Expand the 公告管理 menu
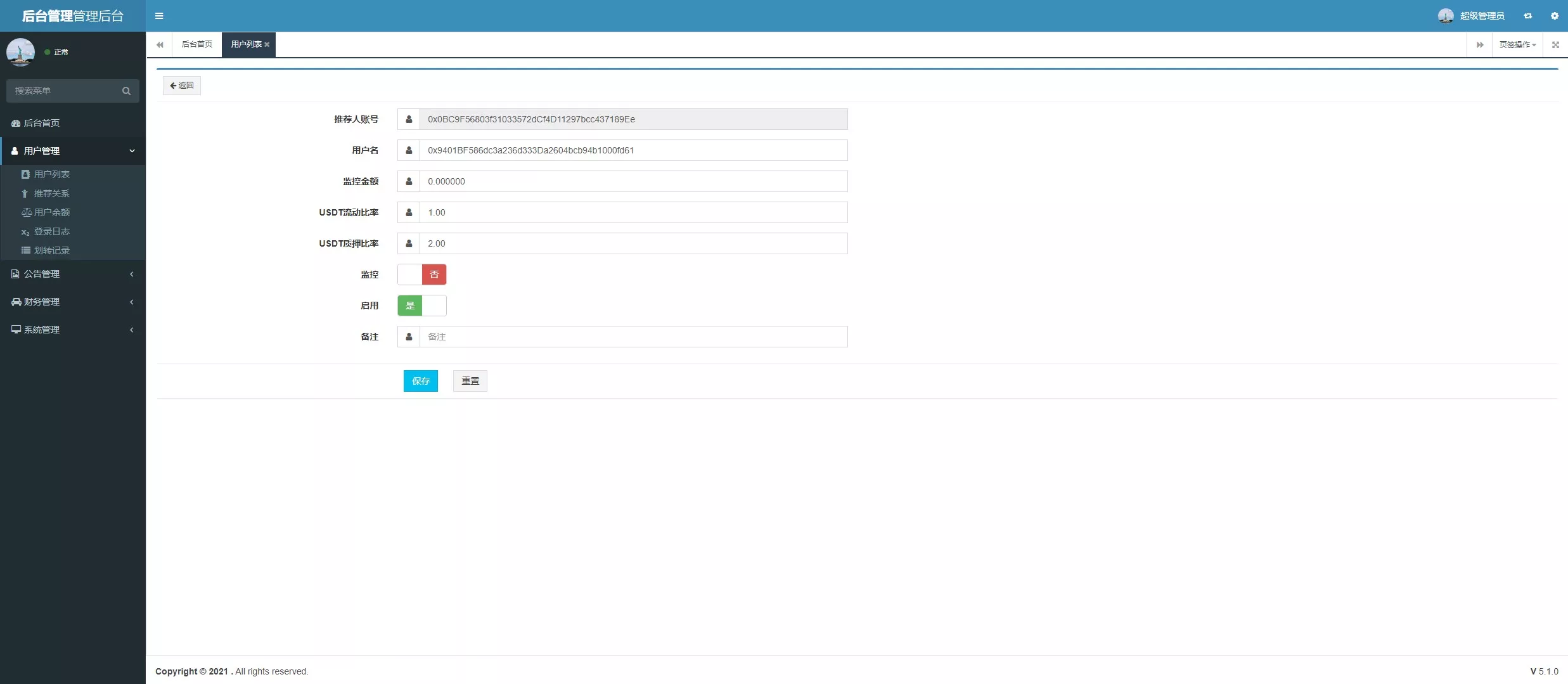 point(72,274)
